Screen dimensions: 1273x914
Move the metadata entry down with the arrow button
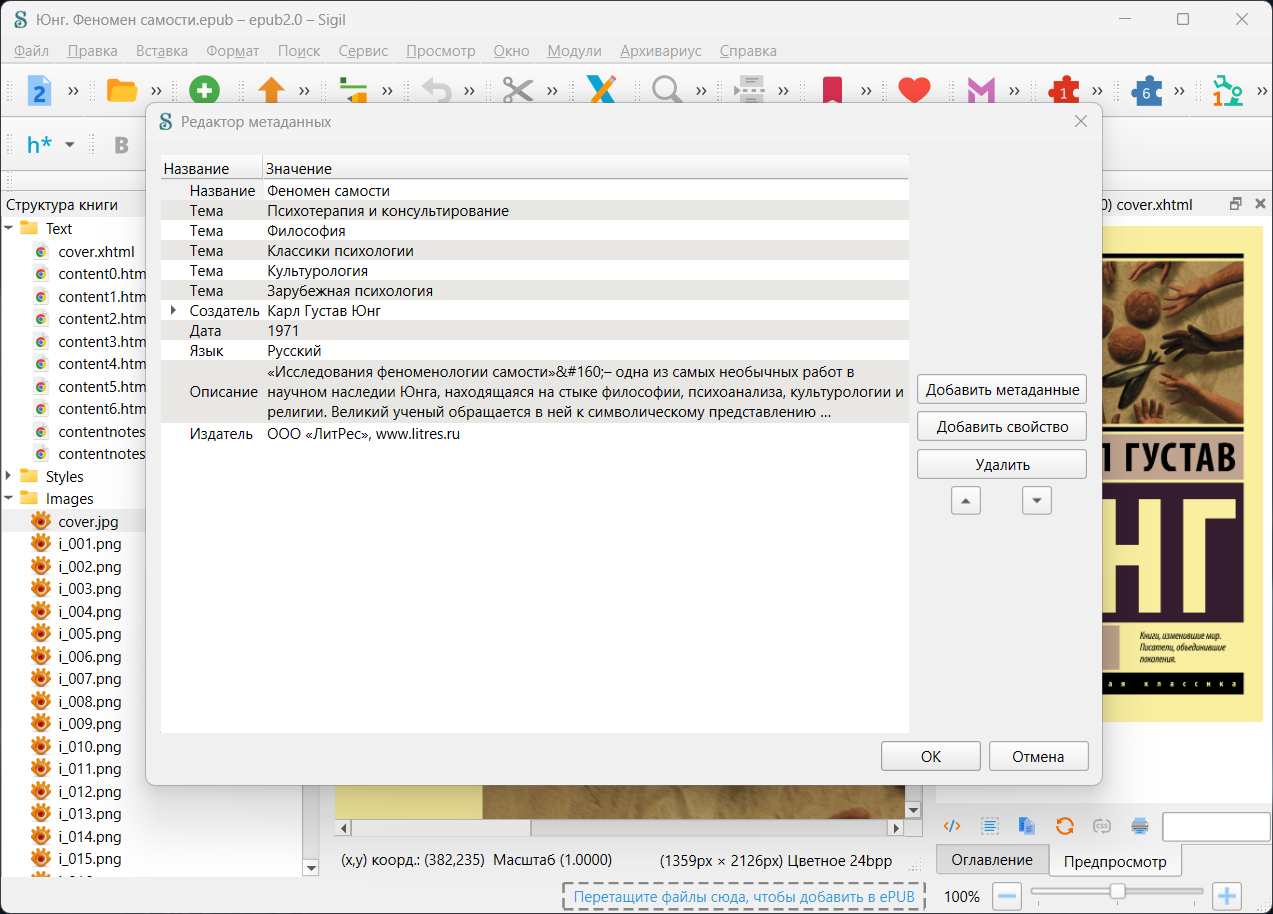click(x=1037, y=500)
